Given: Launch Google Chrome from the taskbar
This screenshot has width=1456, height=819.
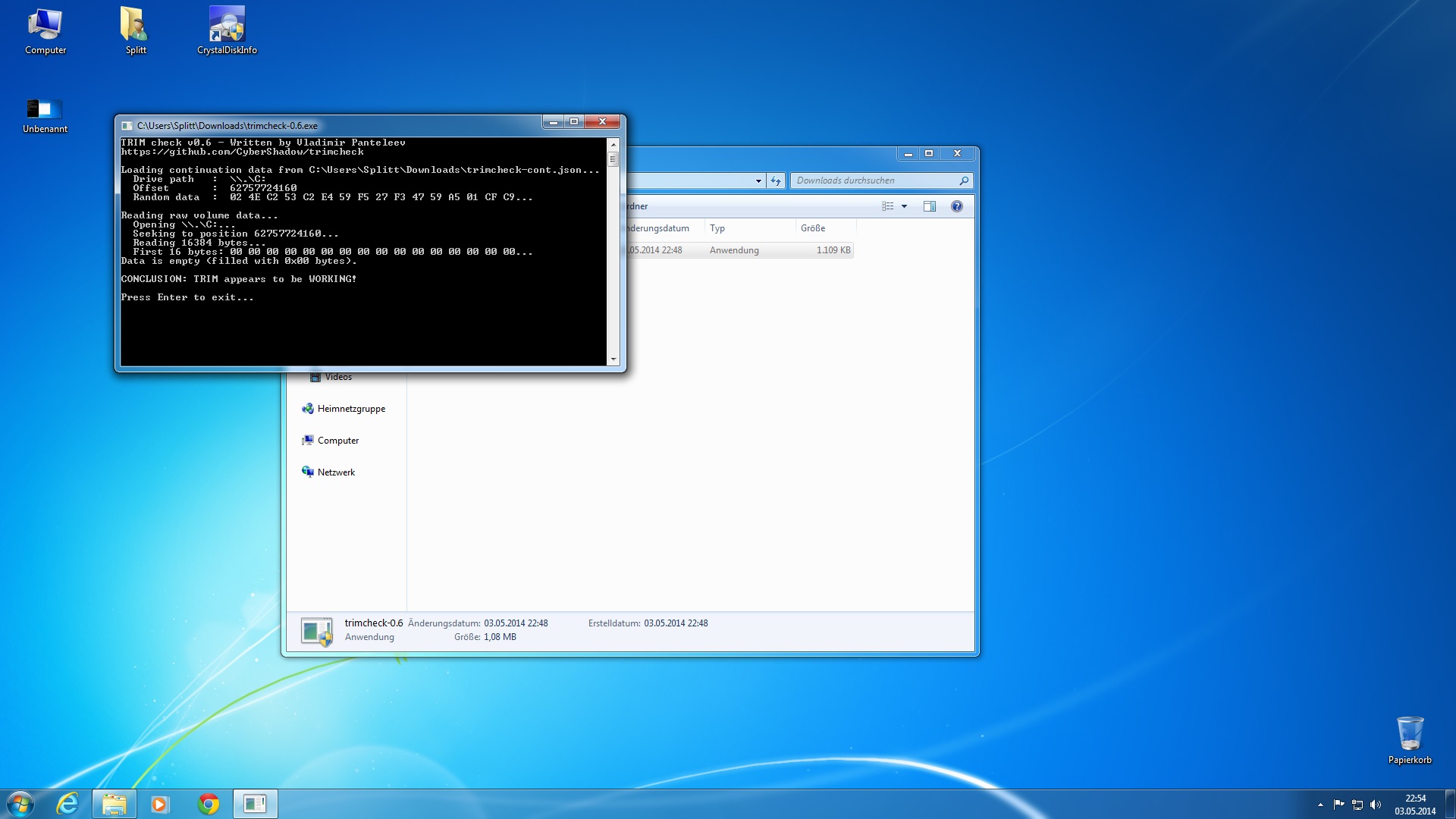Looking at the screenshot, I should coord(209,804).
